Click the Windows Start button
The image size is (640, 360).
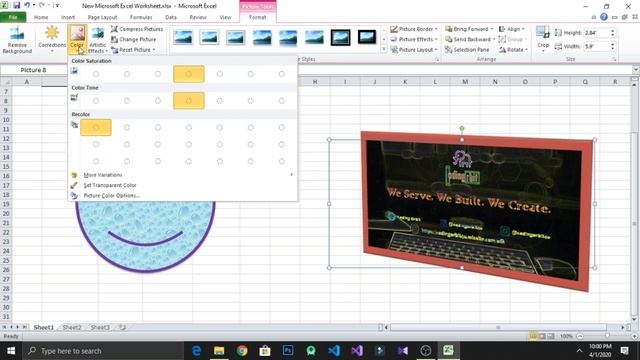pyautogui.click(x=11, y=351)
